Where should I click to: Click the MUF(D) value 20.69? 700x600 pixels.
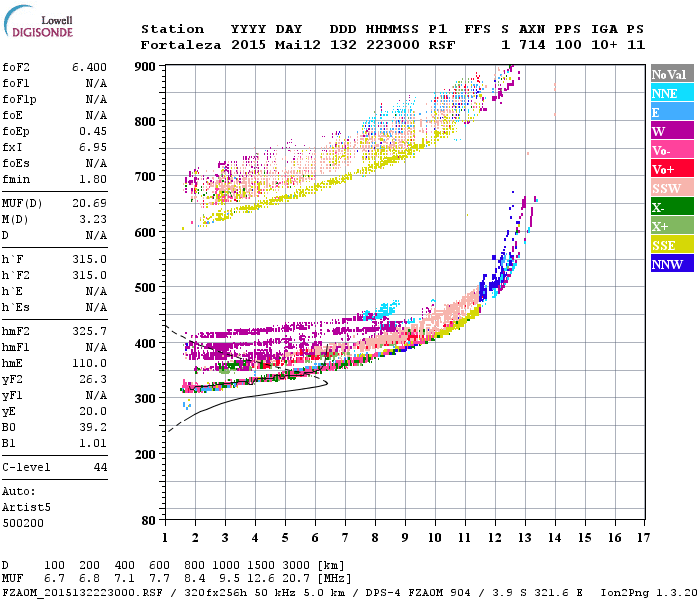click(x=89, y=204)
